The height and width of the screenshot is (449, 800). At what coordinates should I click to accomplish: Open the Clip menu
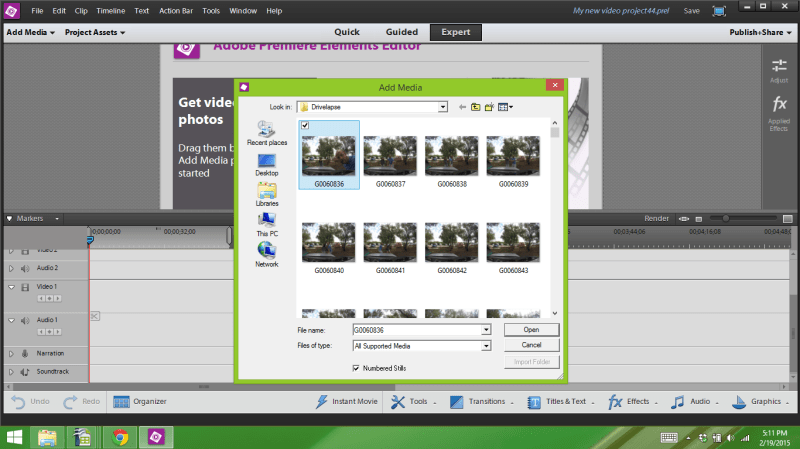81,11
